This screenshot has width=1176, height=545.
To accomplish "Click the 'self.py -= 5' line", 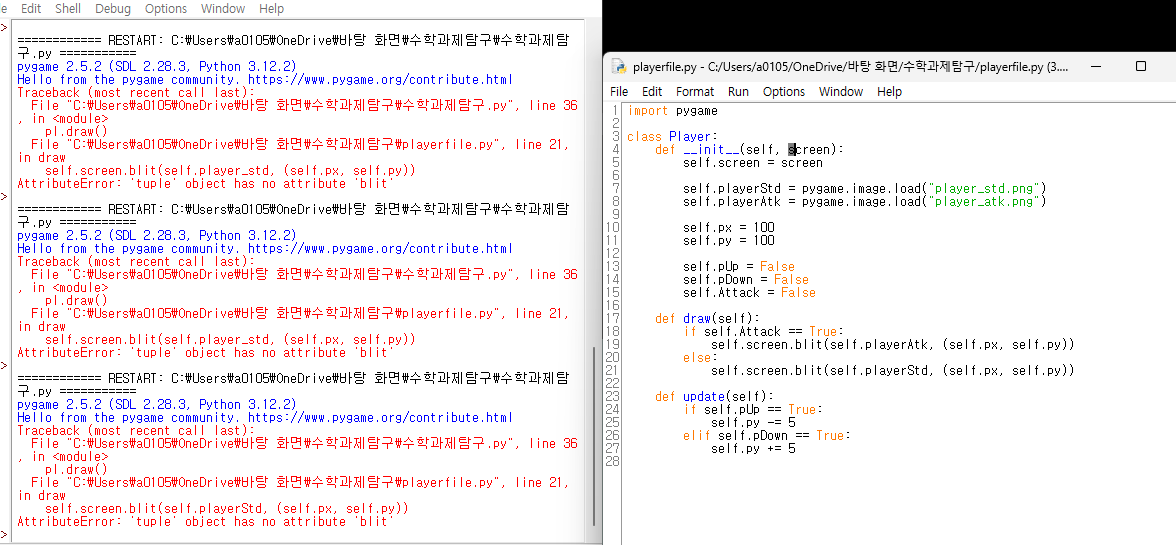I will (753, 422).
